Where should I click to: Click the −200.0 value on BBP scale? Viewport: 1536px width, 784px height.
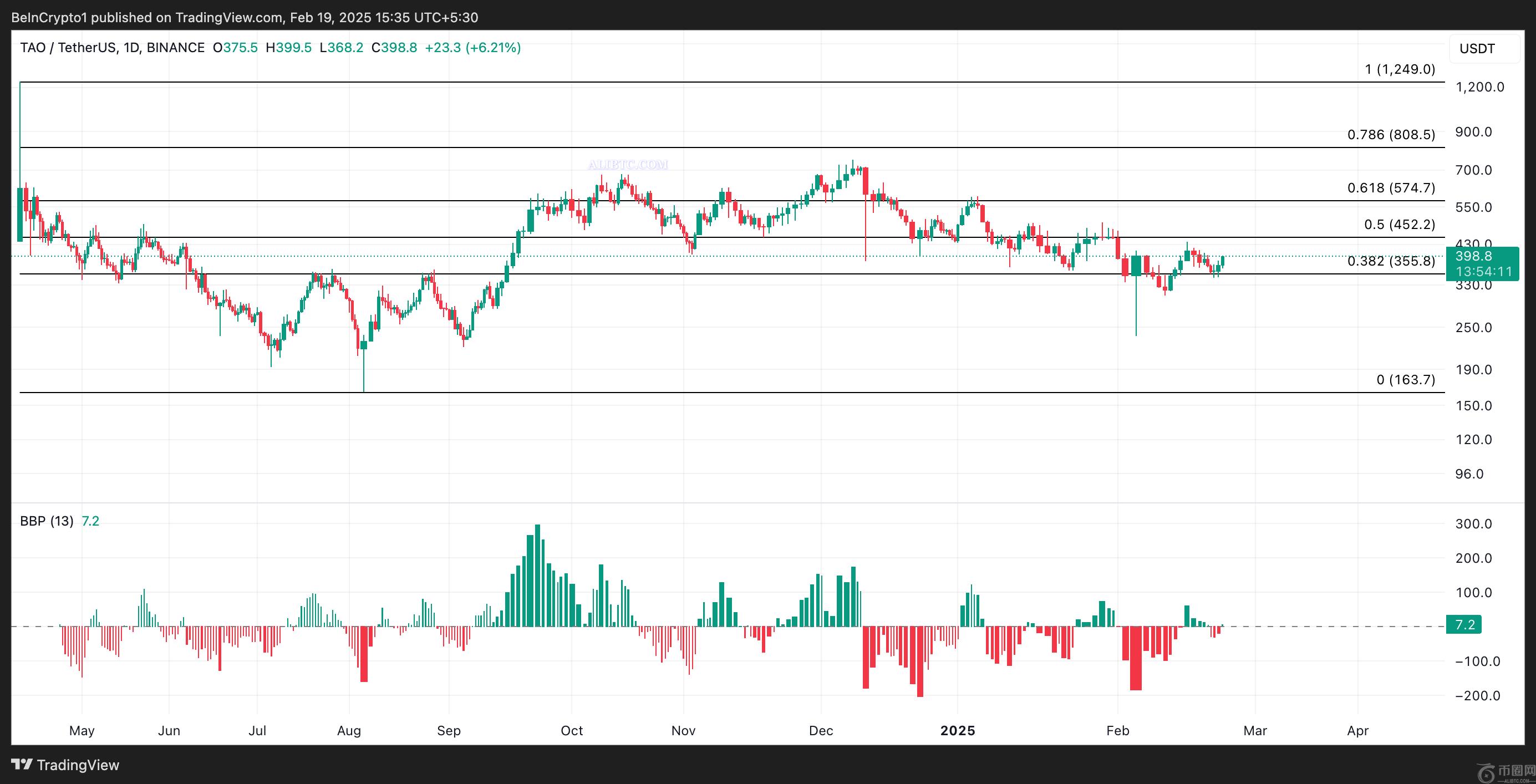[x=1477, y=696]
